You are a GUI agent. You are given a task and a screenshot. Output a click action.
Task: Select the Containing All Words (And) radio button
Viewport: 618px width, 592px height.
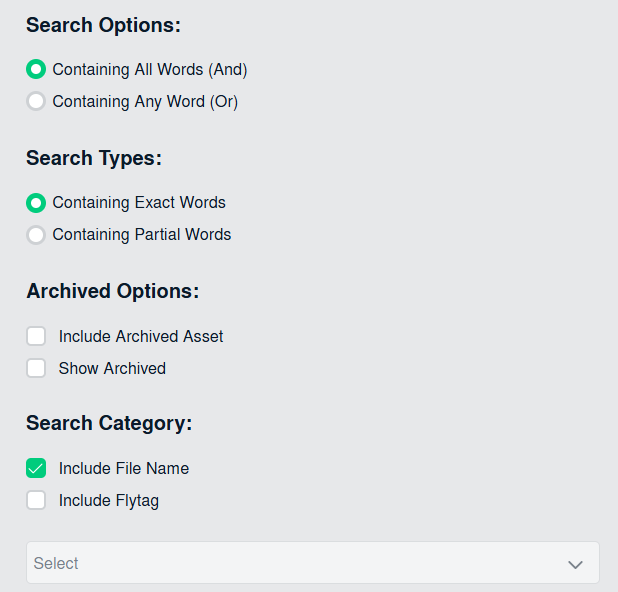[36, 70]
